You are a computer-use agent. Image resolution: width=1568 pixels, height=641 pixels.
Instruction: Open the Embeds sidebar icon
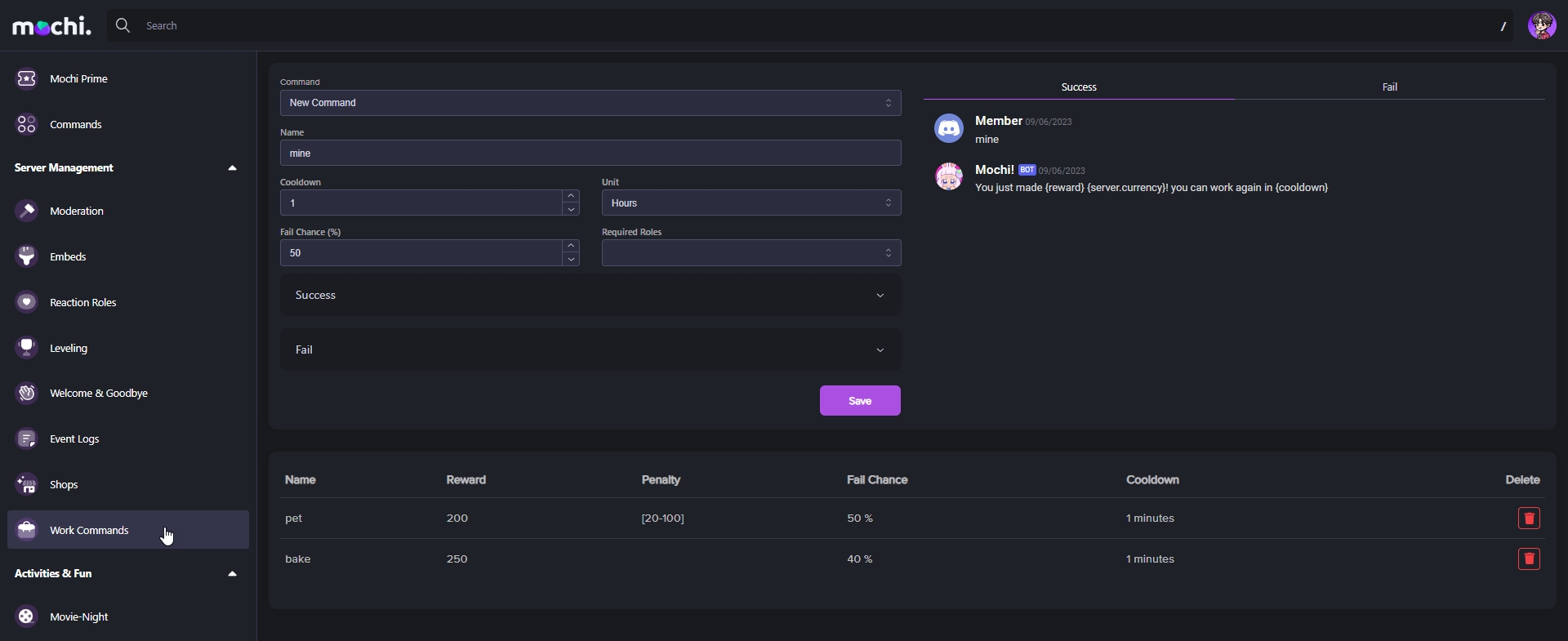pos(27,256)
